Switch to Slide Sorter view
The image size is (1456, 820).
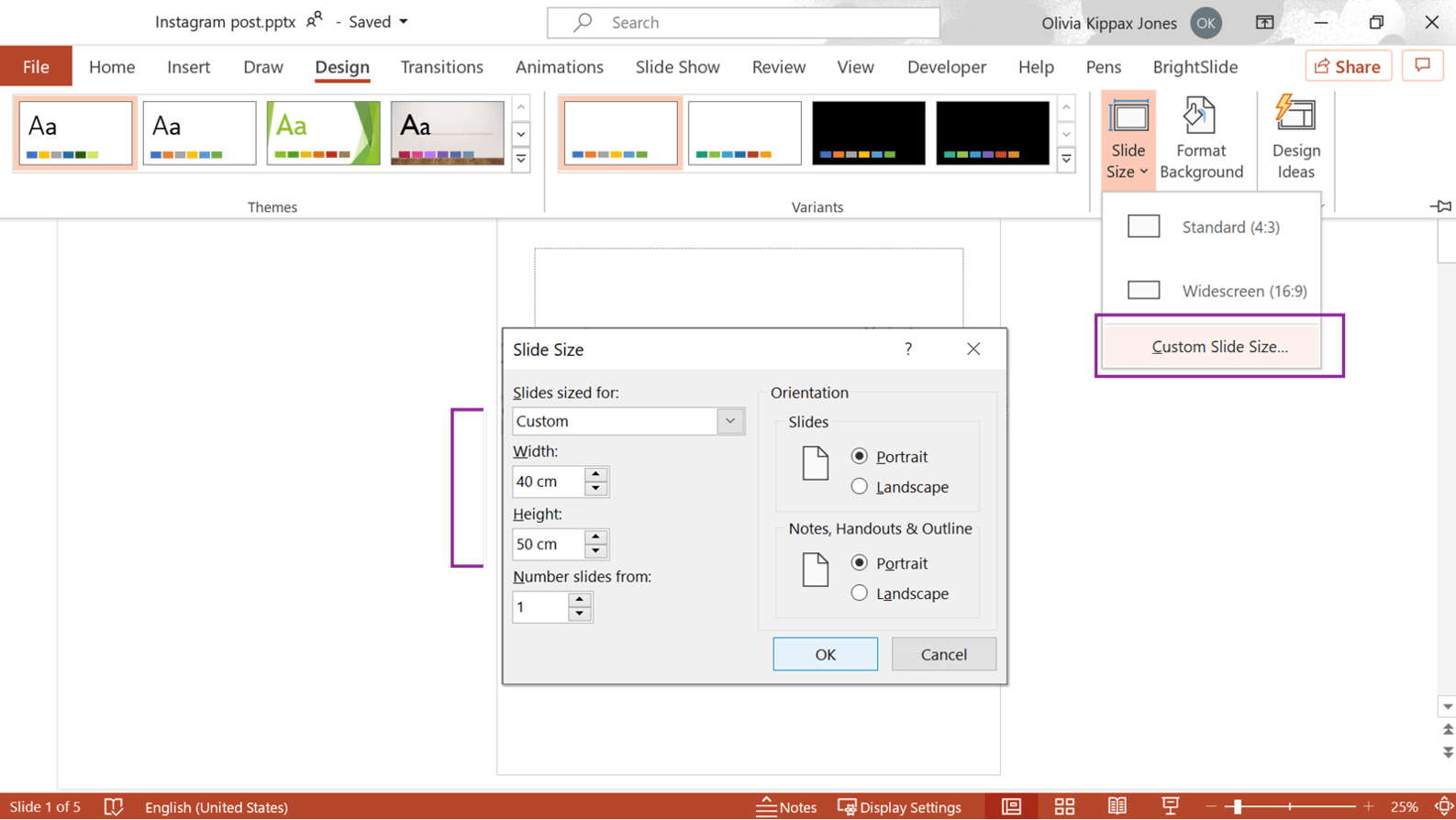(1064, 807)
